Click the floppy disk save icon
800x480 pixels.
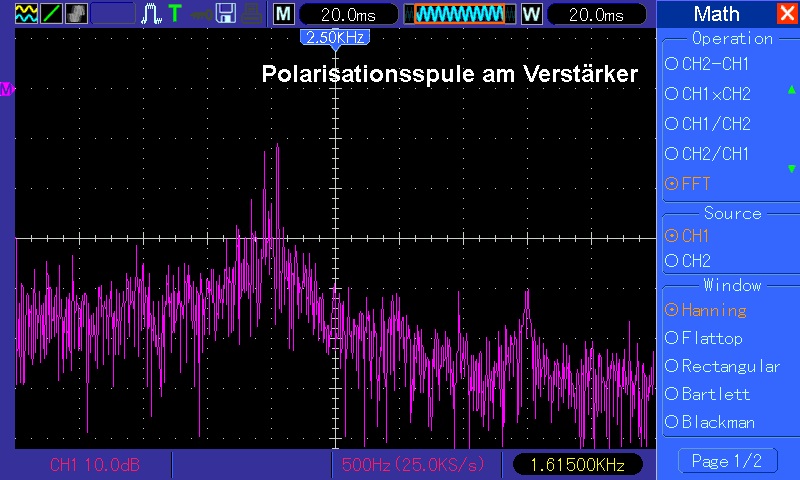pos(226,14)
